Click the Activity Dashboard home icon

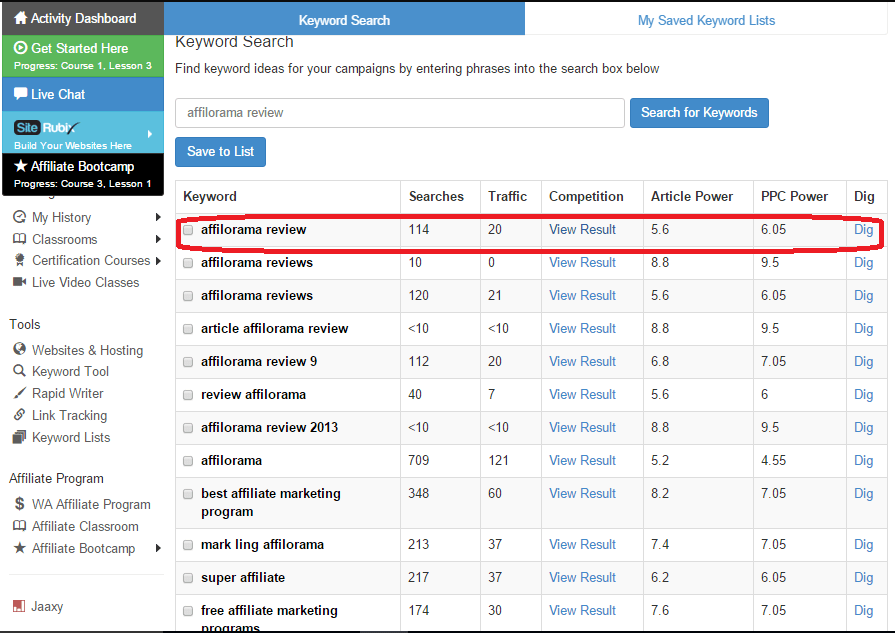(x=21, y=18)
